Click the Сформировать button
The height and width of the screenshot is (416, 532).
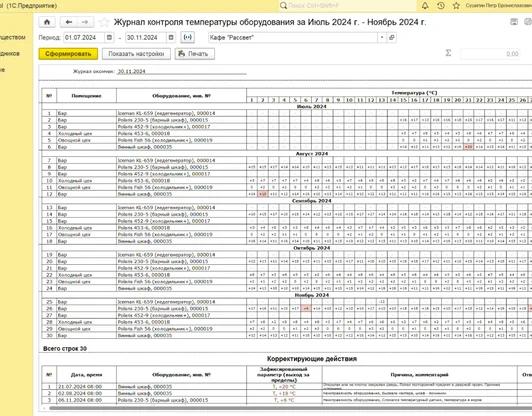[68, 54]
